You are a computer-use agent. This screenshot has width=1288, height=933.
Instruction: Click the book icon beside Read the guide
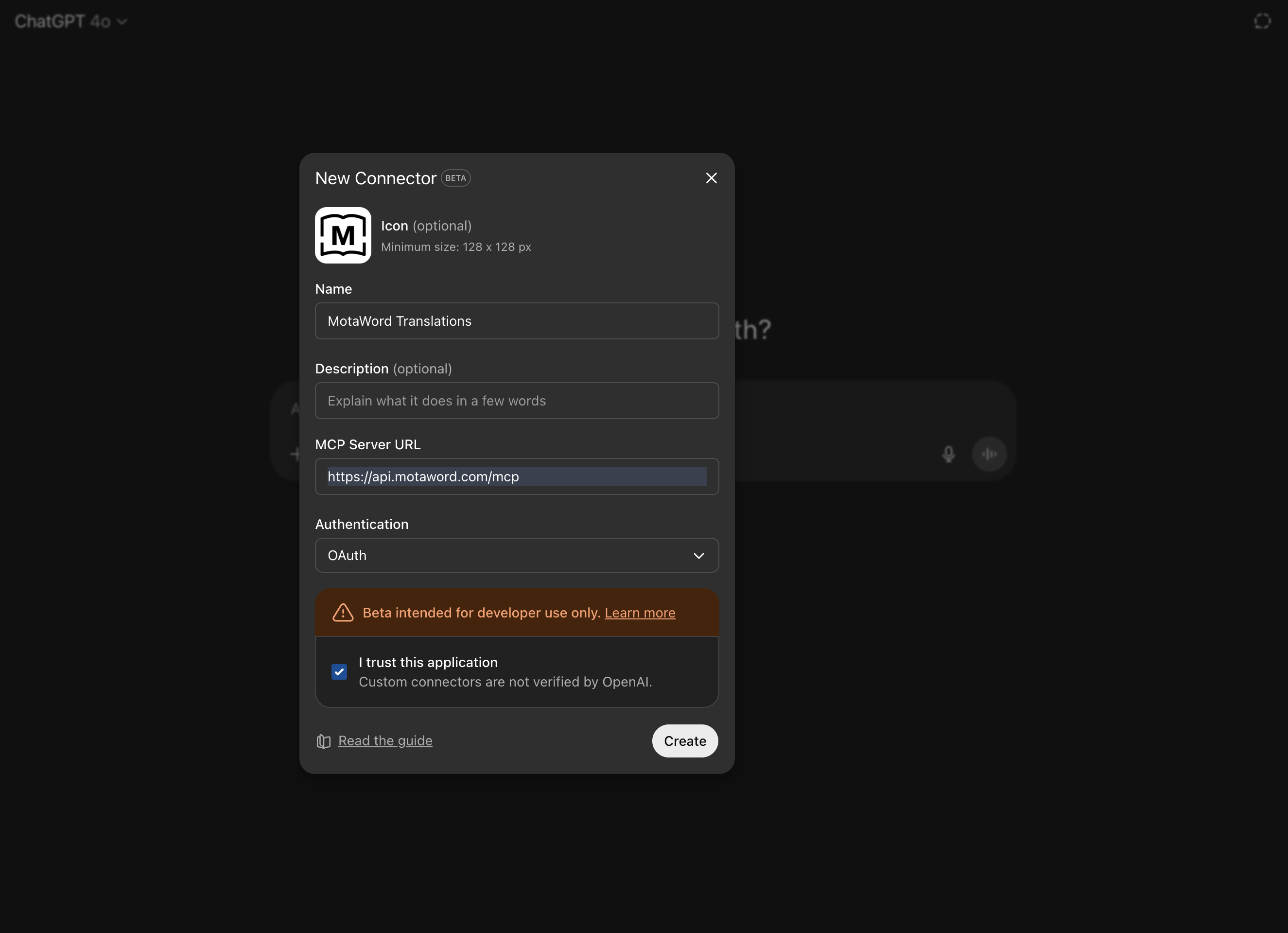(x=324, y=741)
